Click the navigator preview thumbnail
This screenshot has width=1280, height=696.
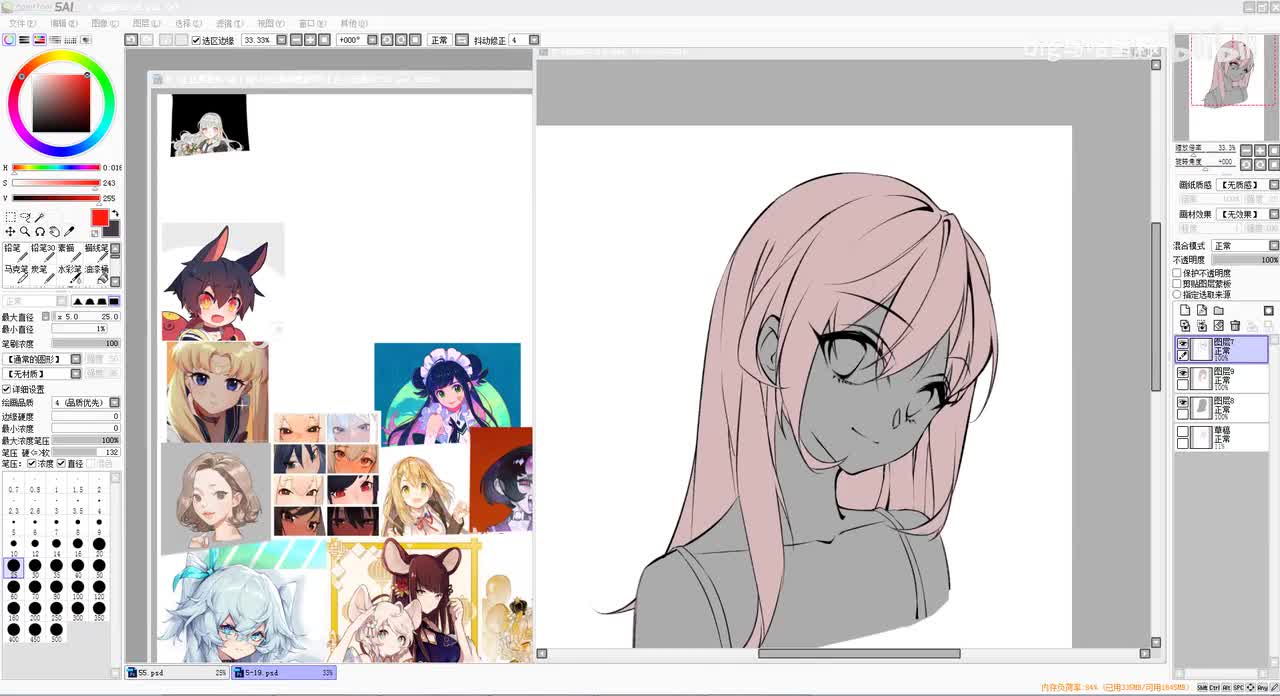click(1225, 87)
